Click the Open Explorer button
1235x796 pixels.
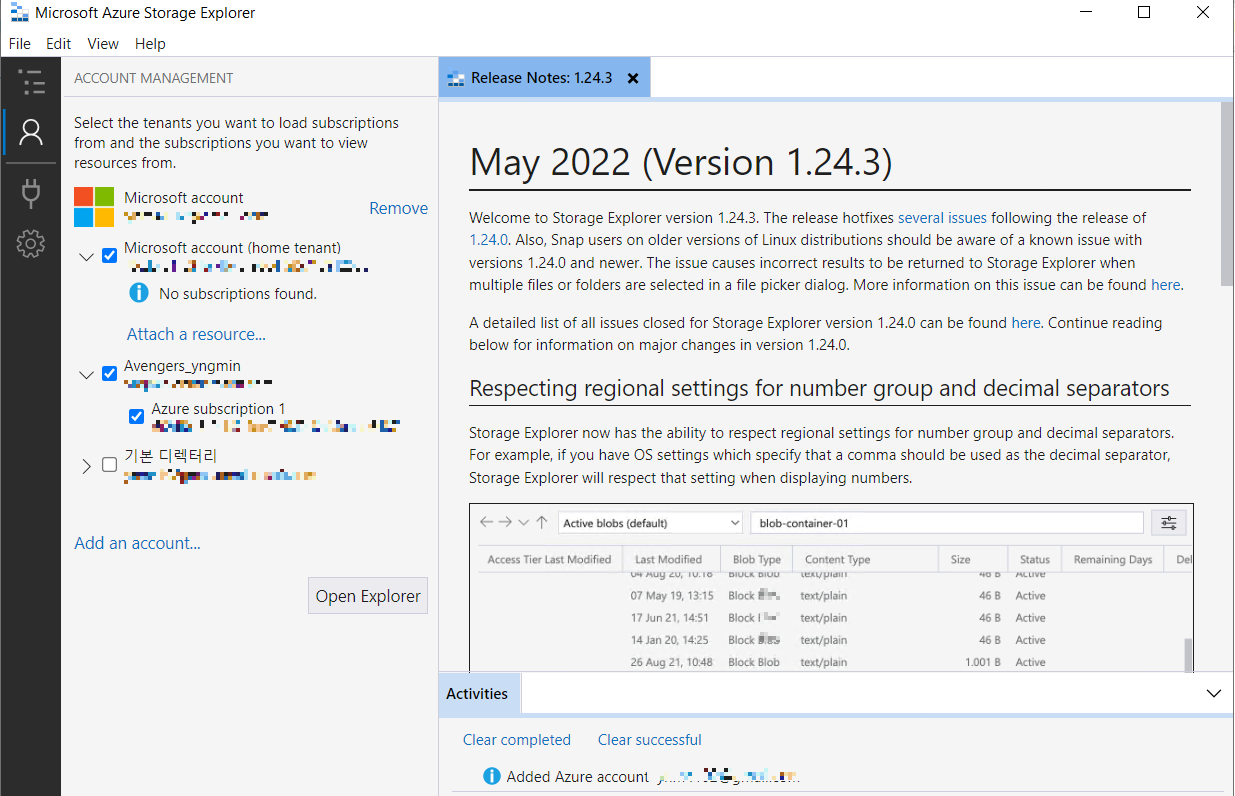[x=368, y=595]
